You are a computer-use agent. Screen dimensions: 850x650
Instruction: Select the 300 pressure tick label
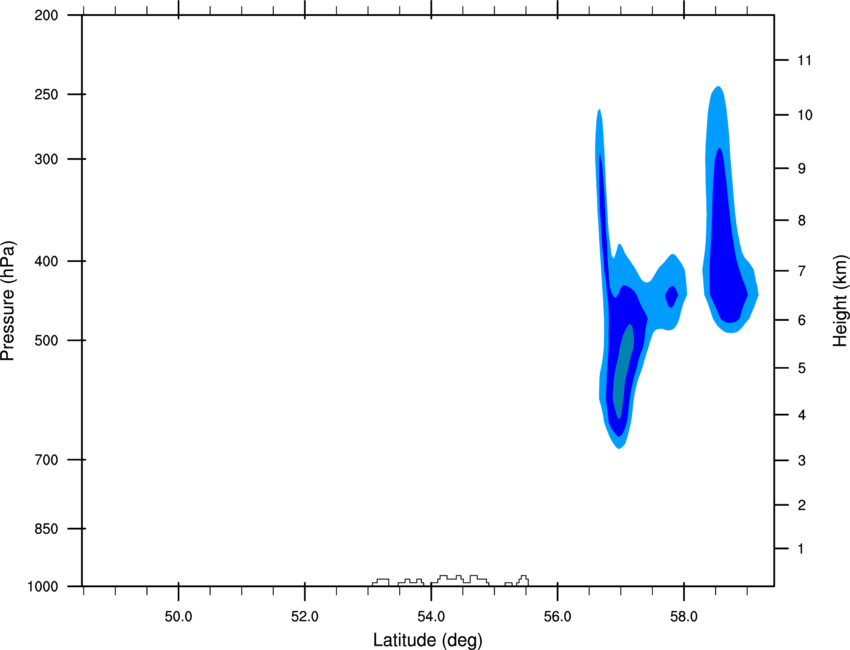[46, 159]
